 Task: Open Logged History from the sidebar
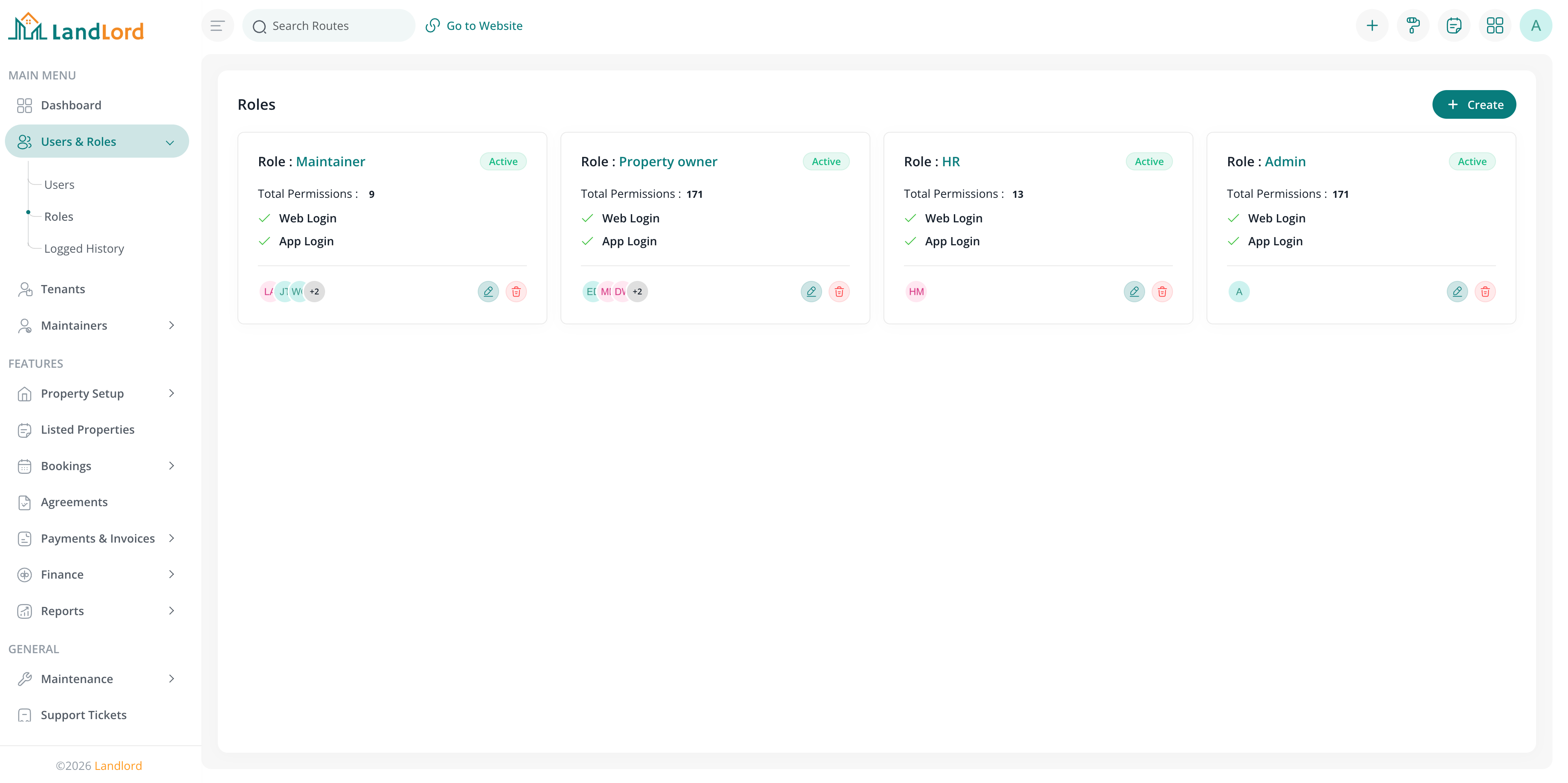point(84,249)
